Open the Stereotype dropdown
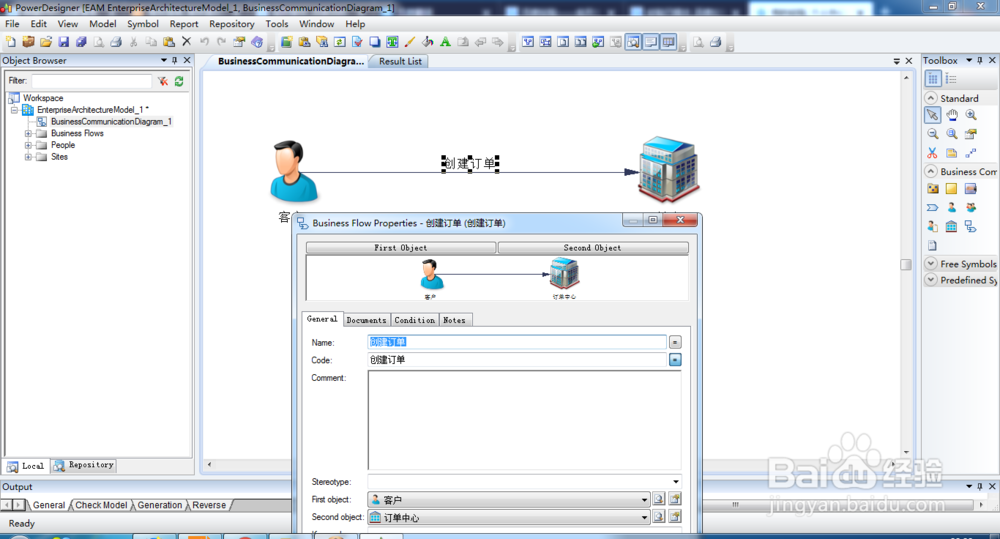 click(x=675, y=482)
